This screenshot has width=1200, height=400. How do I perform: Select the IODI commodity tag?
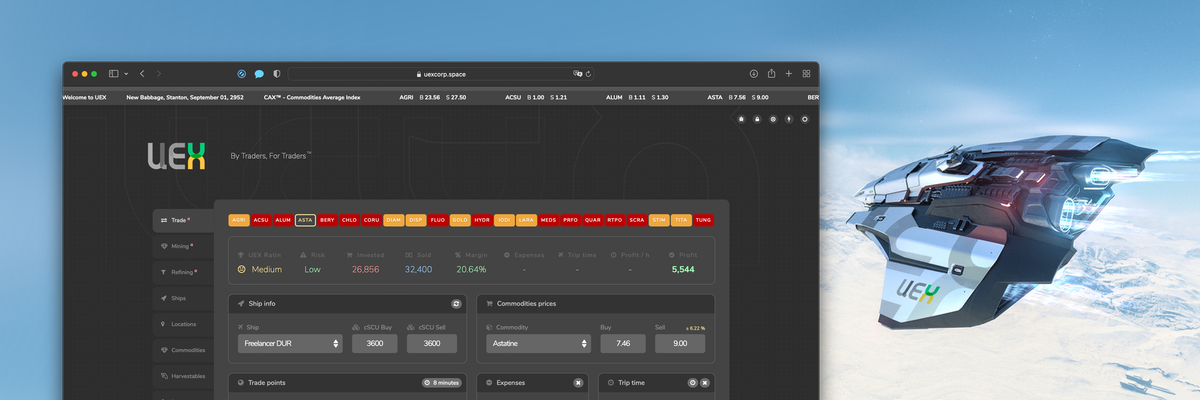coord(504,220)
